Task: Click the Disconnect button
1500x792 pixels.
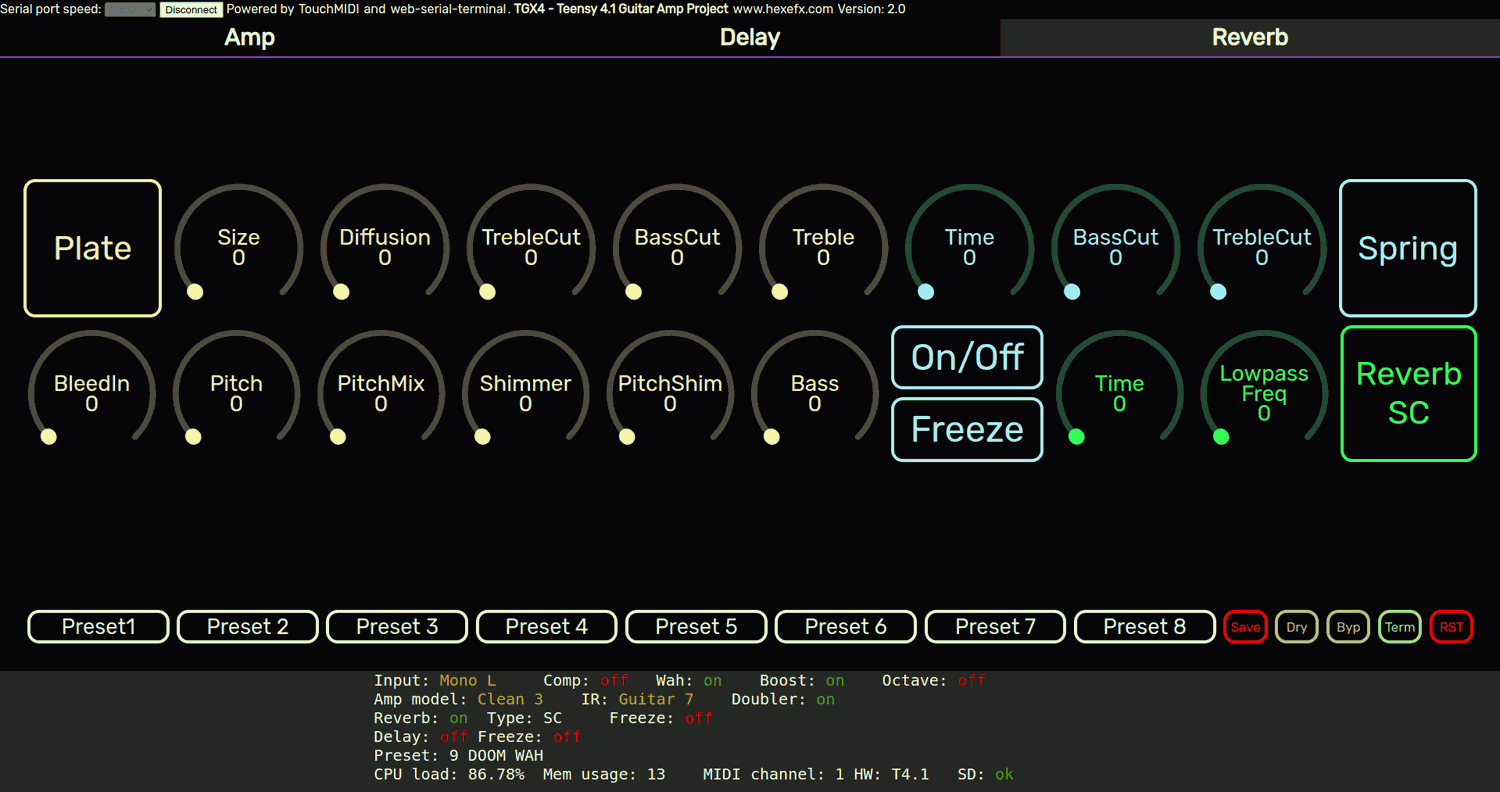Action: [191, 9]
